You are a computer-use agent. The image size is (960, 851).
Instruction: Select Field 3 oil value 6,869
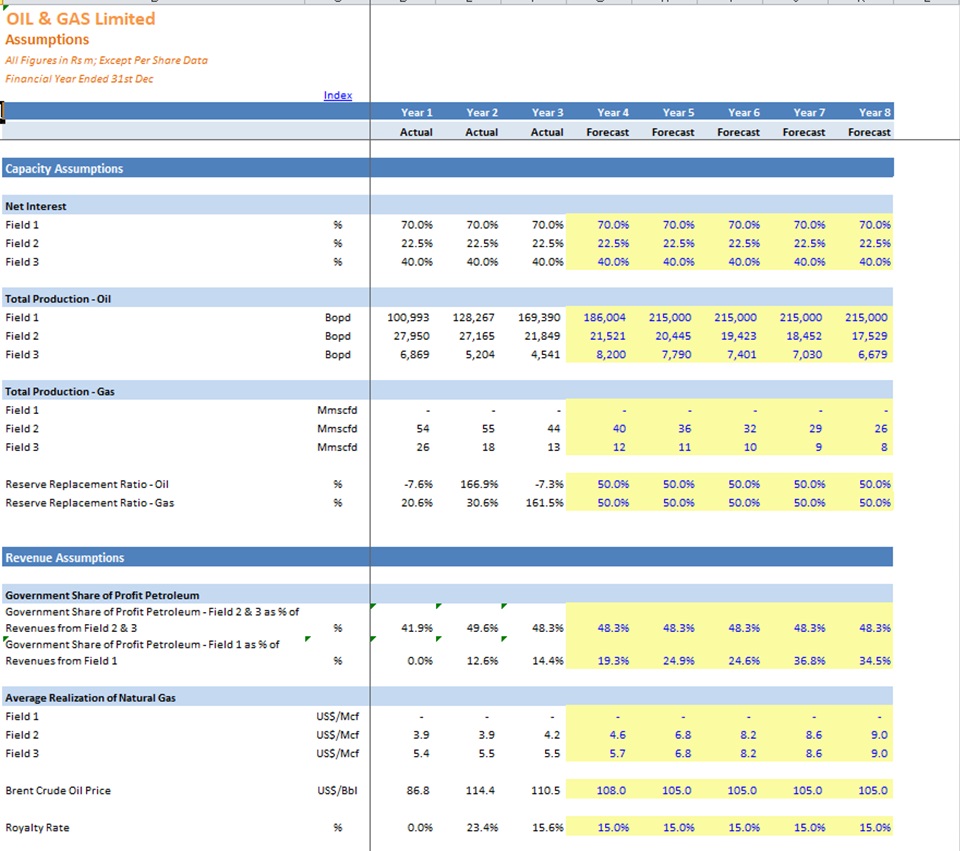[x=414, y=354]
